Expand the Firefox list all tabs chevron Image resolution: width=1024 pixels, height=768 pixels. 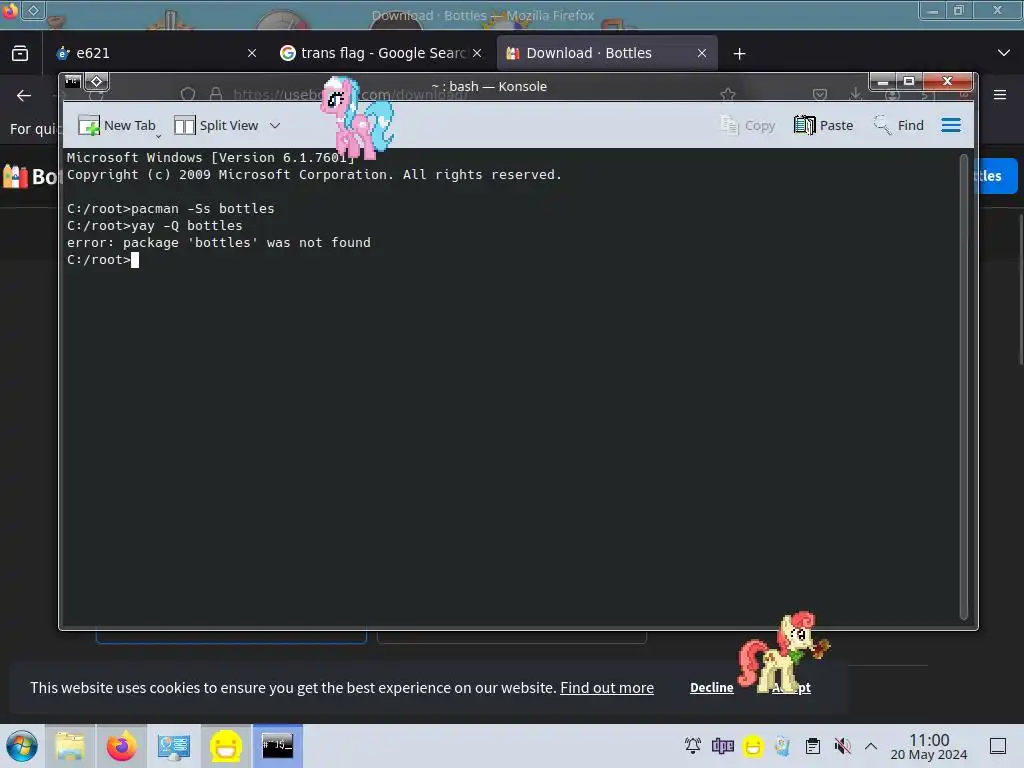[x=1004, y=53]
